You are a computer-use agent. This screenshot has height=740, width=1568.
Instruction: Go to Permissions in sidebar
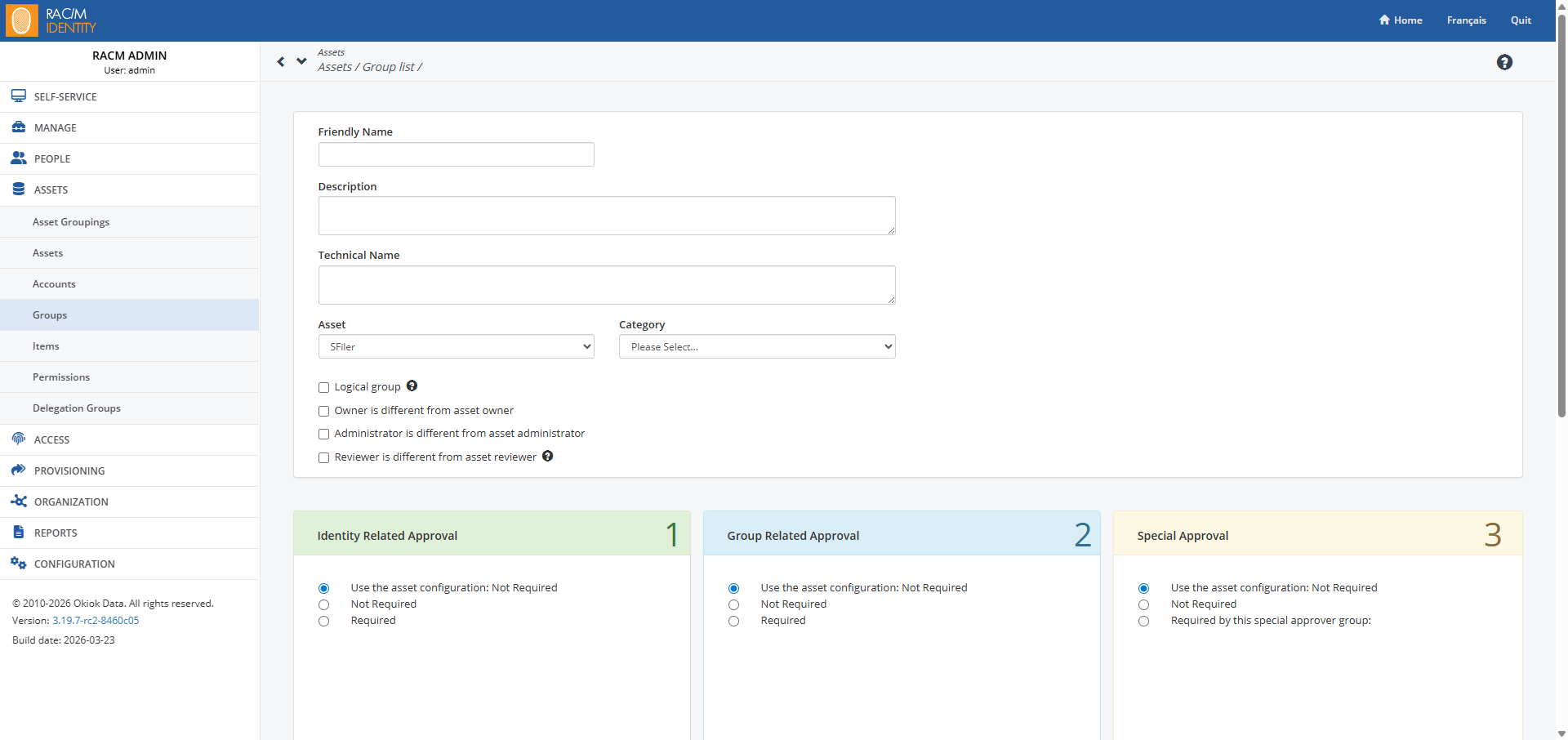[x=61, y=377]
